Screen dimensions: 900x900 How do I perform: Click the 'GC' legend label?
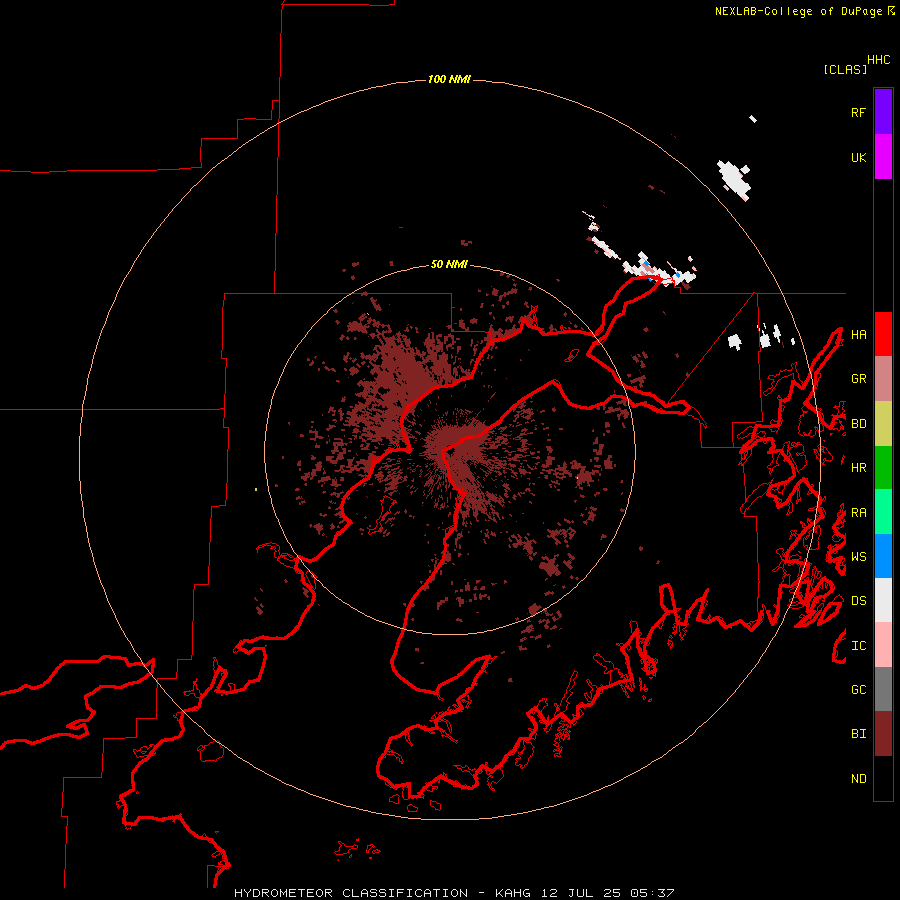(x=858, y=690)
